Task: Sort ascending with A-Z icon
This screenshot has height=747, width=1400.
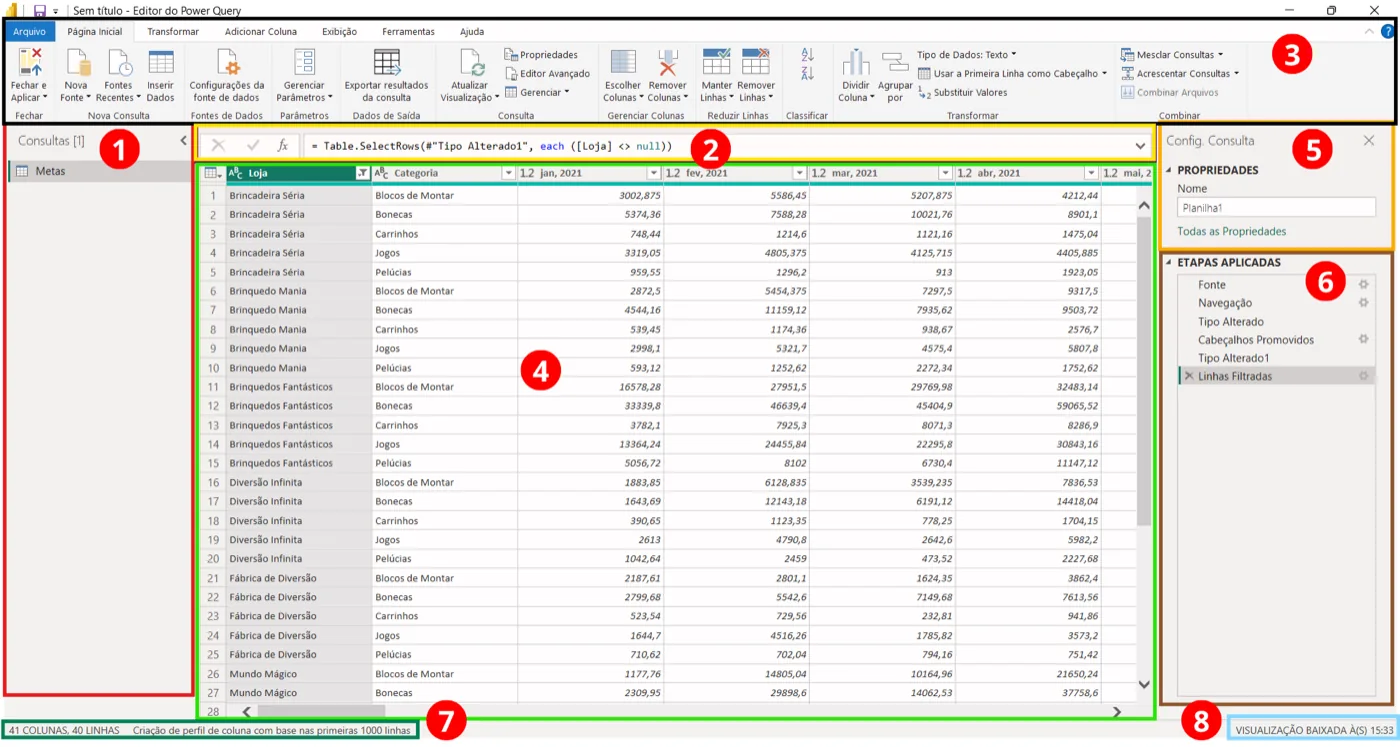Action: [x=808, y=55]
